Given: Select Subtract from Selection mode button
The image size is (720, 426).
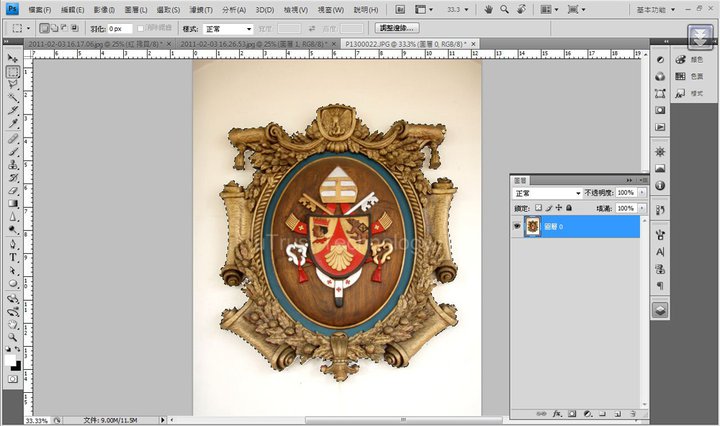Looking at the screenshot, I should 64,28.
